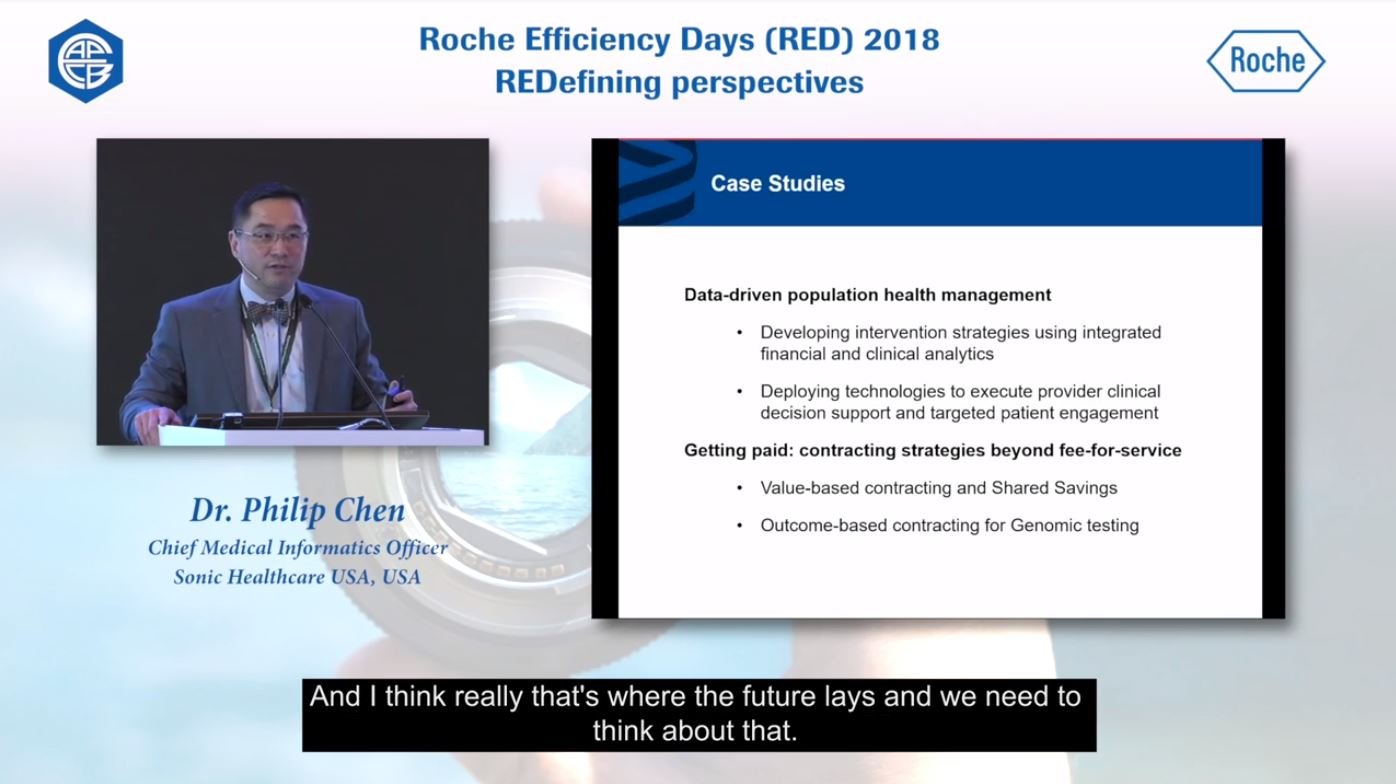The image size is (1396, 784).
Task: Click the Roche hexagon logo
Action: (x=1265, y=61)
